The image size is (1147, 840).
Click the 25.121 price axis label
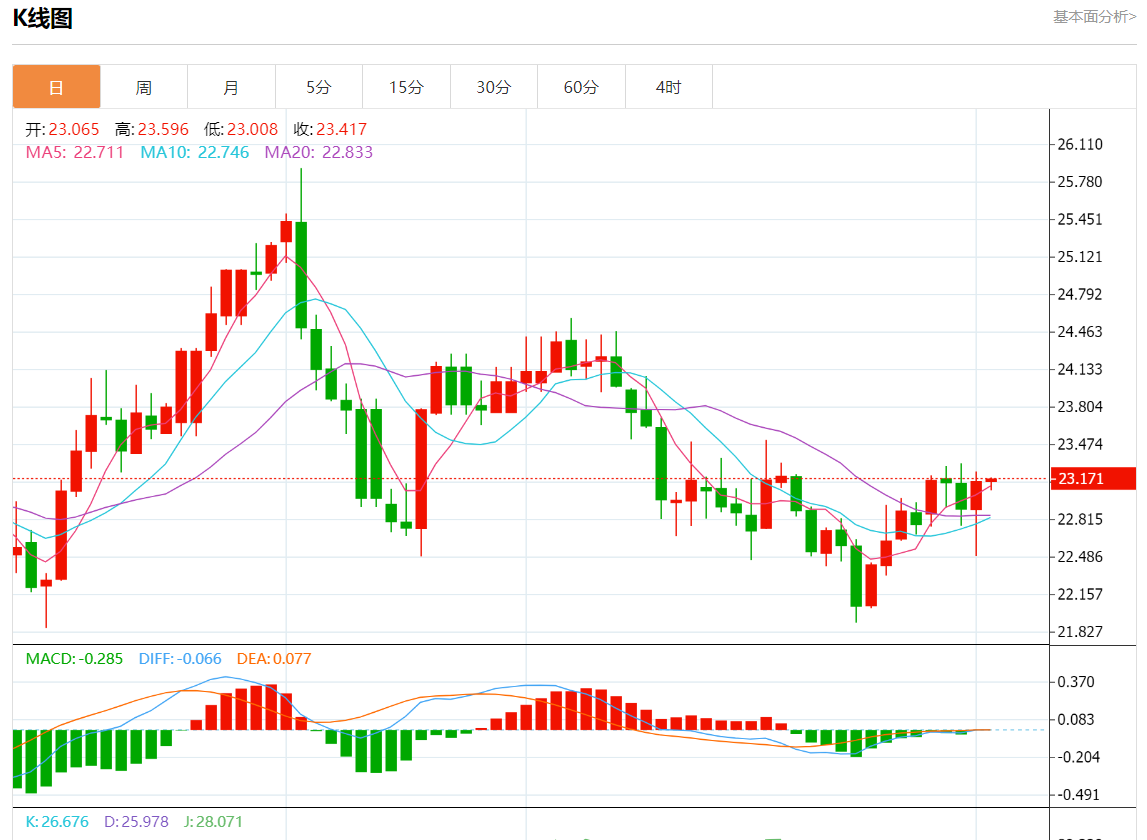pos(1080,257)
